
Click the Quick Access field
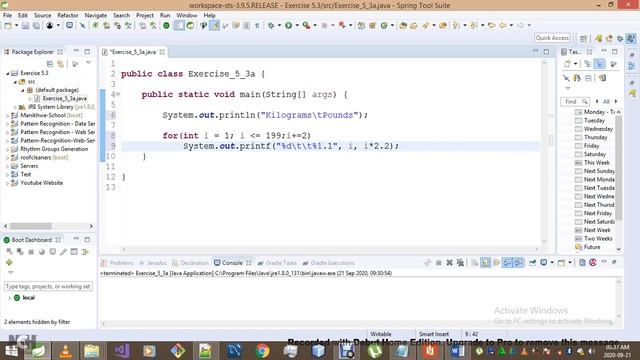coord(552,38)
